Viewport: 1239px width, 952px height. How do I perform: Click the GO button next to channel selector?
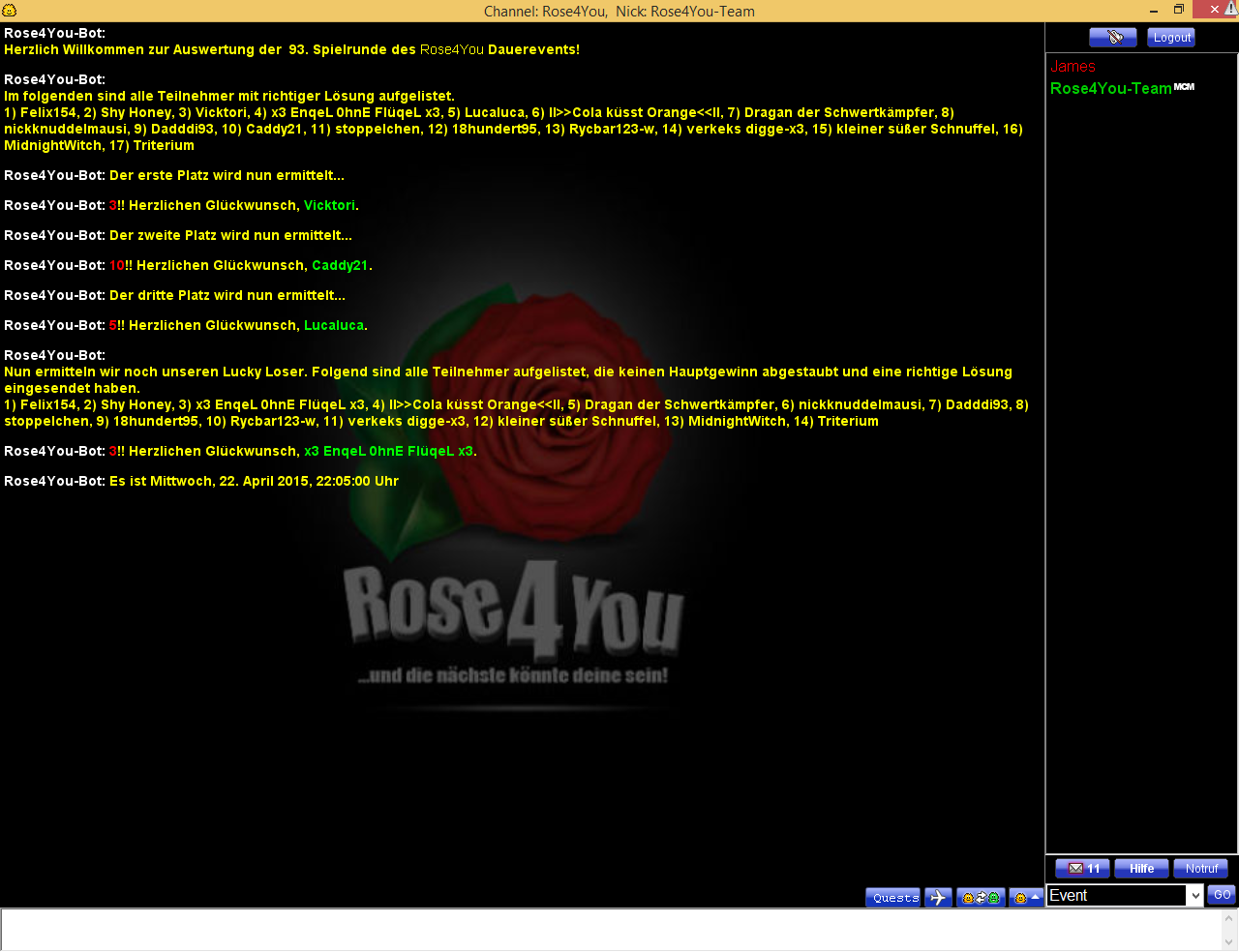(1222, 895)
